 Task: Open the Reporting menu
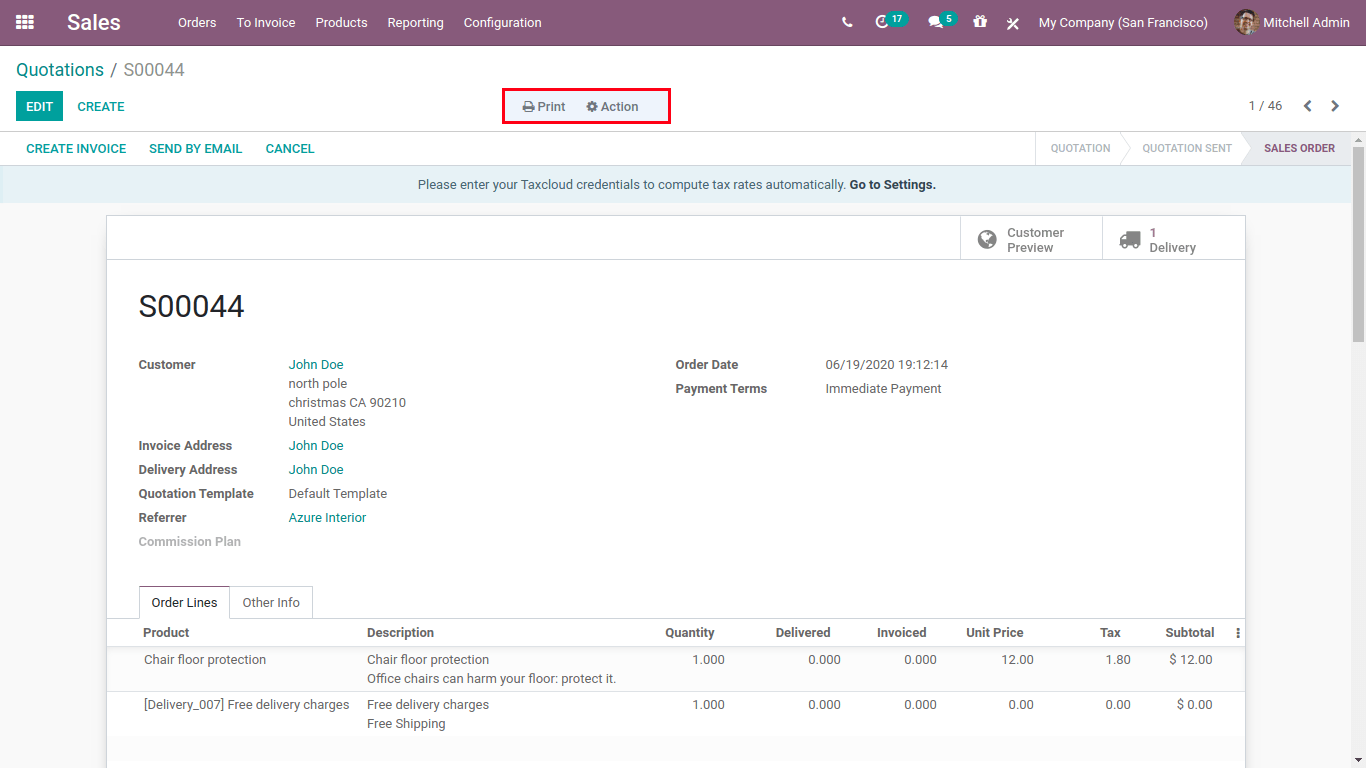(x=415, y=22)
